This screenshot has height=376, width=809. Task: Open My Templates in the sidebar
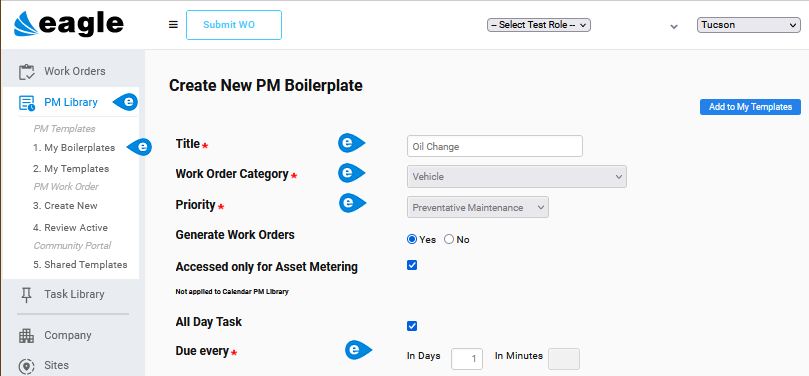point(71,169)
